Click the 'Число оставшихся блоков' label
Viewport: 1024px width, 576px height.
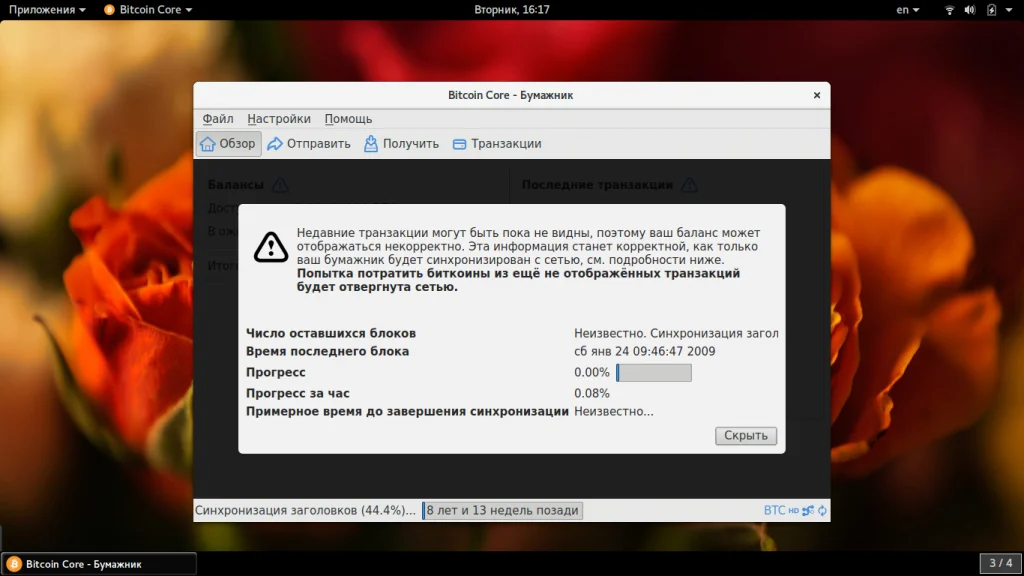click(330, 333)
